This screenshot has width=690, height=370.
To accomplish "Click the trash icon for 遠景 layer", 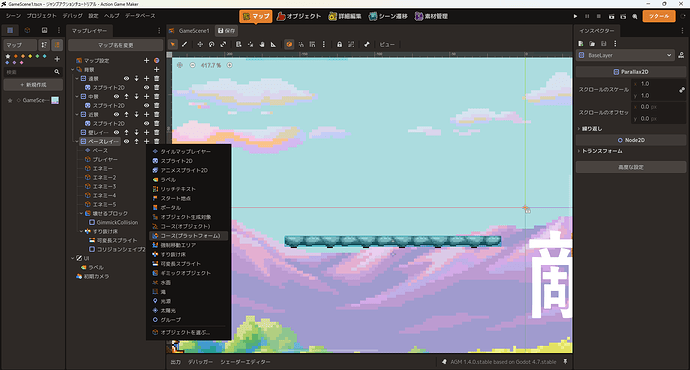I will pyautogui.click(x=157, y=79).
